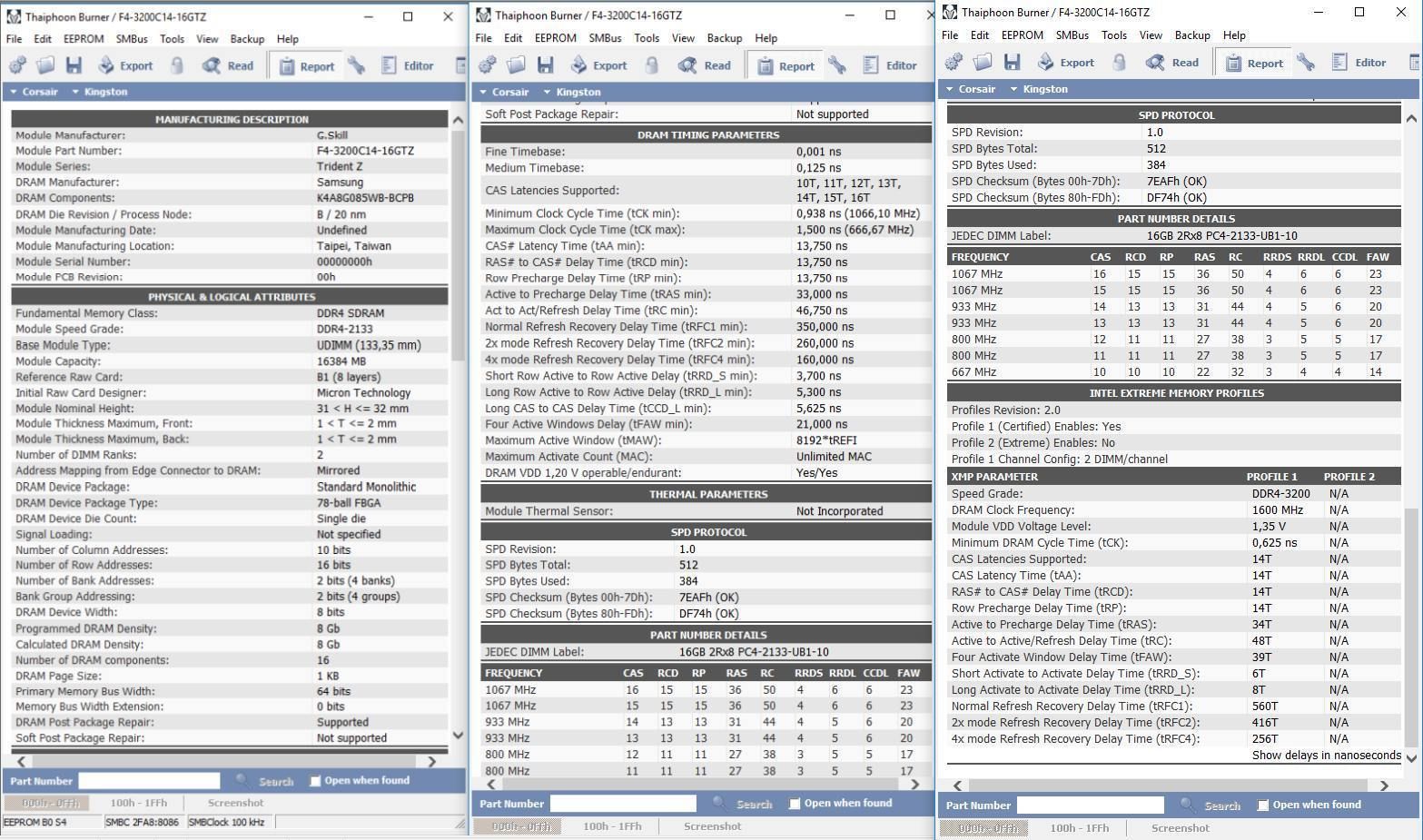Screen dimensions: 1423x840
Task: Click the wrench tool icon in right window
Action: (1306, 62)
